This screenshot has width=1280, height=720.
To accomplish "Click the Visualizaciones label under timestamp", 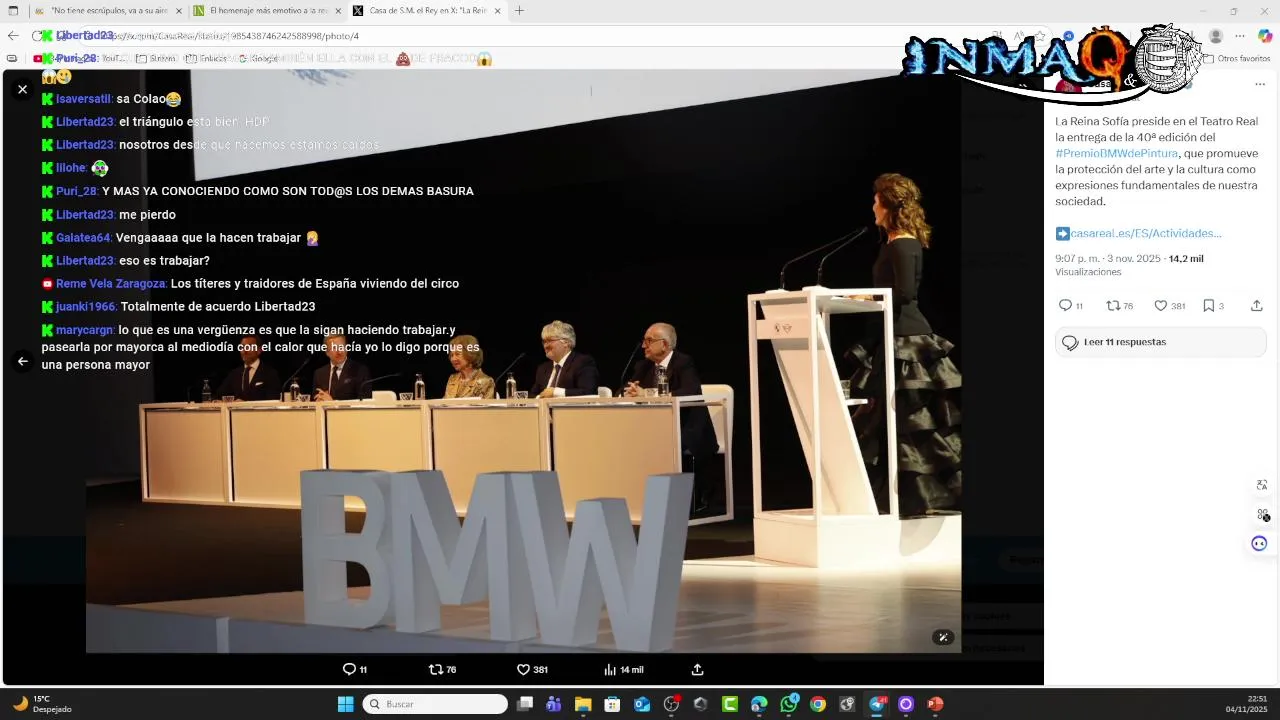I will (x=1088, y=272).
